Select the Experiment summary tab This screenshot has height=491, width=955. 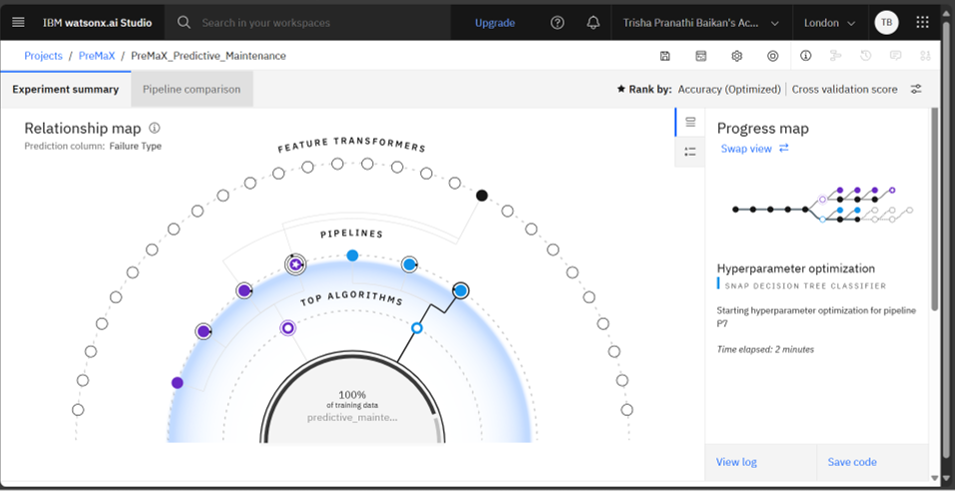(65, 89)
